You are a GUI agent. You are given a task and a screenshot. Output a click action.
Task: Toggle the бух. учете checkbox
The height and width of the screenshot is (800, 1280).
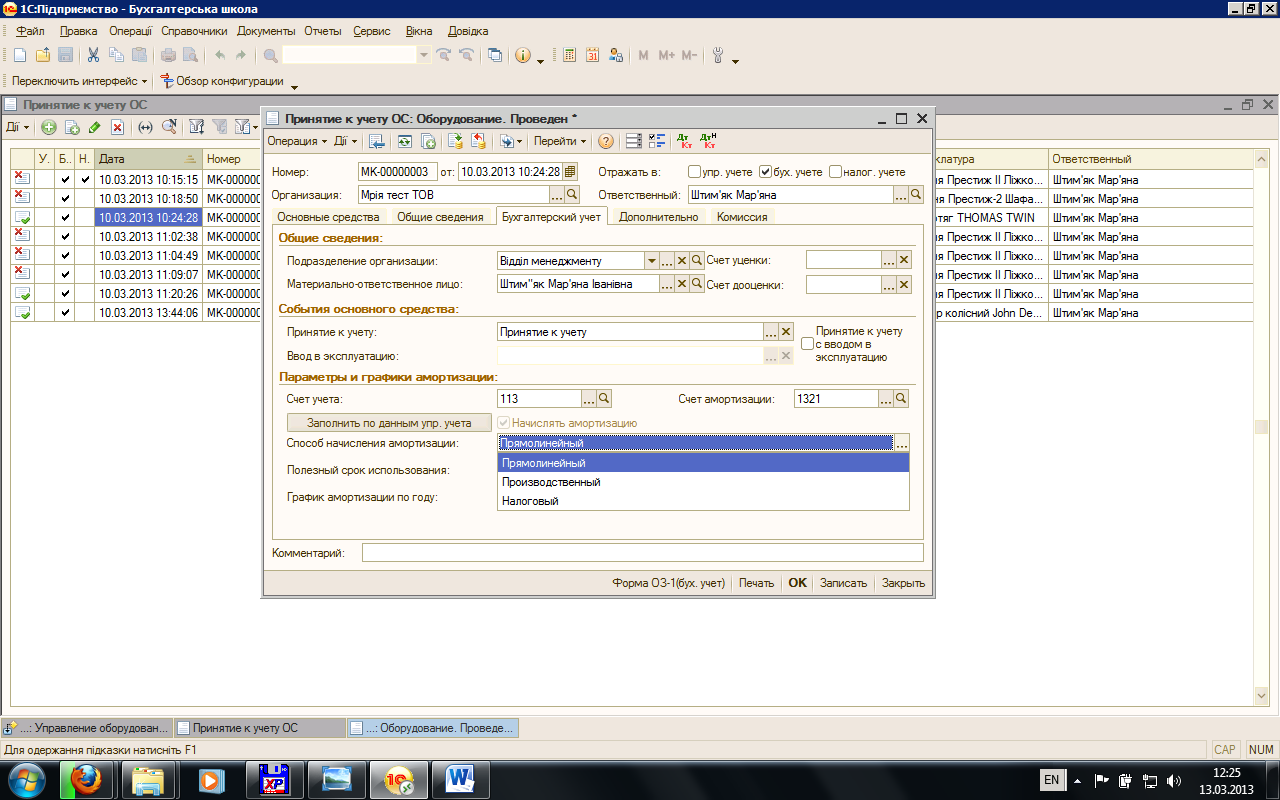pos(766,172)
